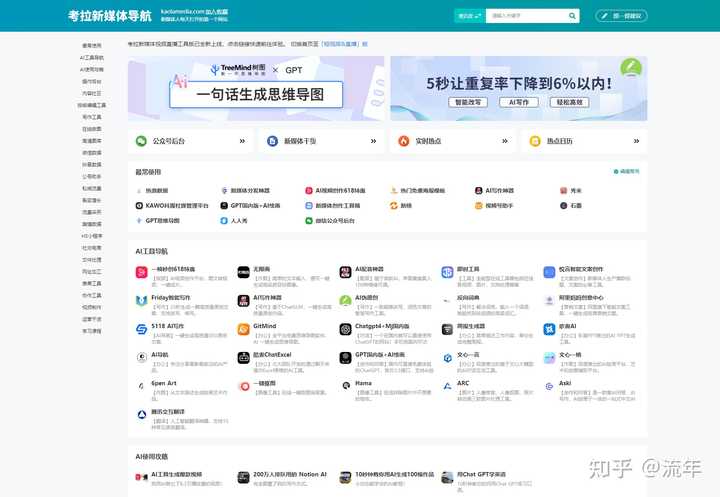The height and width of the screenshot is (497, 720).
Task: Click the 微信公众号后台 icon in 最常使用
Action: [x=309, y=221]
